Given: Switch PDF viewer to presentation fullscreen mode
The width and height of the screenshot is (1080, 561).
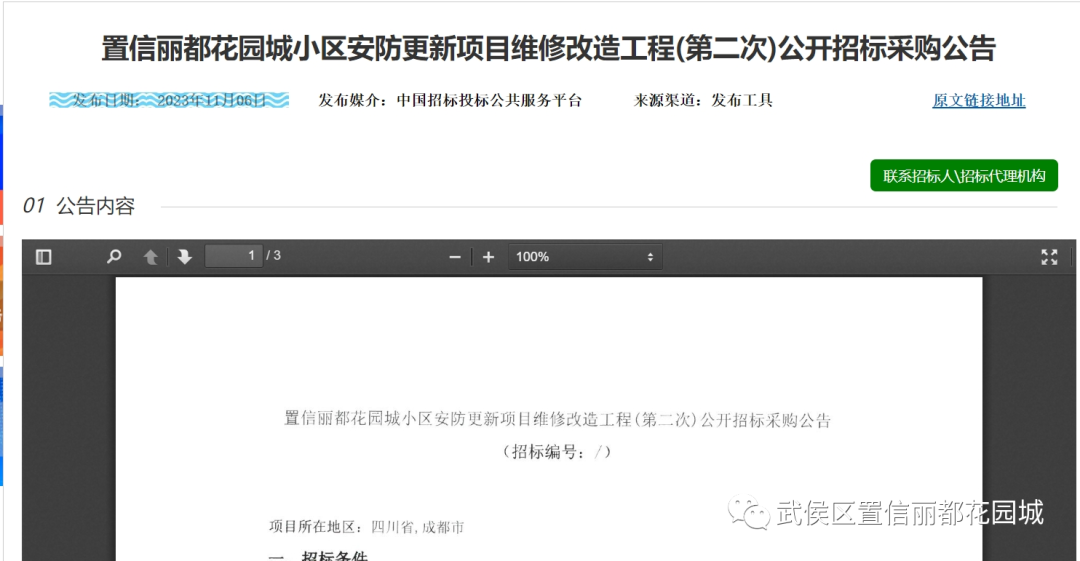Looking at the screenshot, I should 1049,257.
